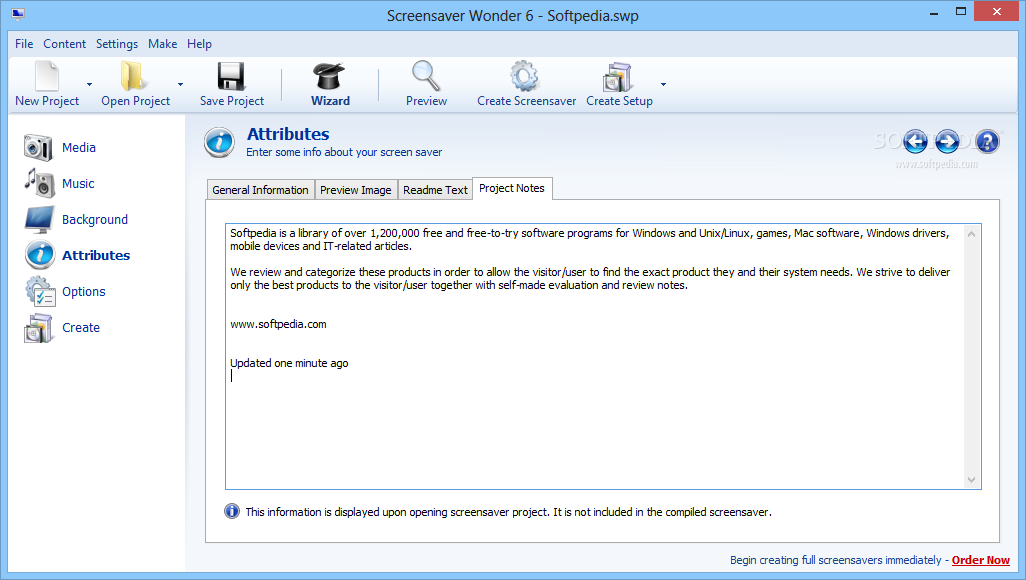The height and width of the screenshot is (580, 1026).
Task: Click the Attributes info icon in sidebar
Action: (x=40, y=255)
